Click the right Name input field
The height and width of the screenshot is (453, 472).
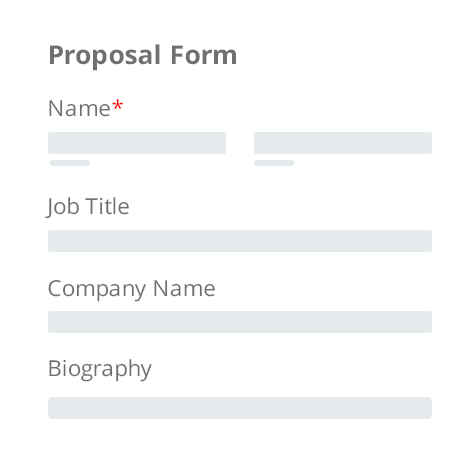343,143
